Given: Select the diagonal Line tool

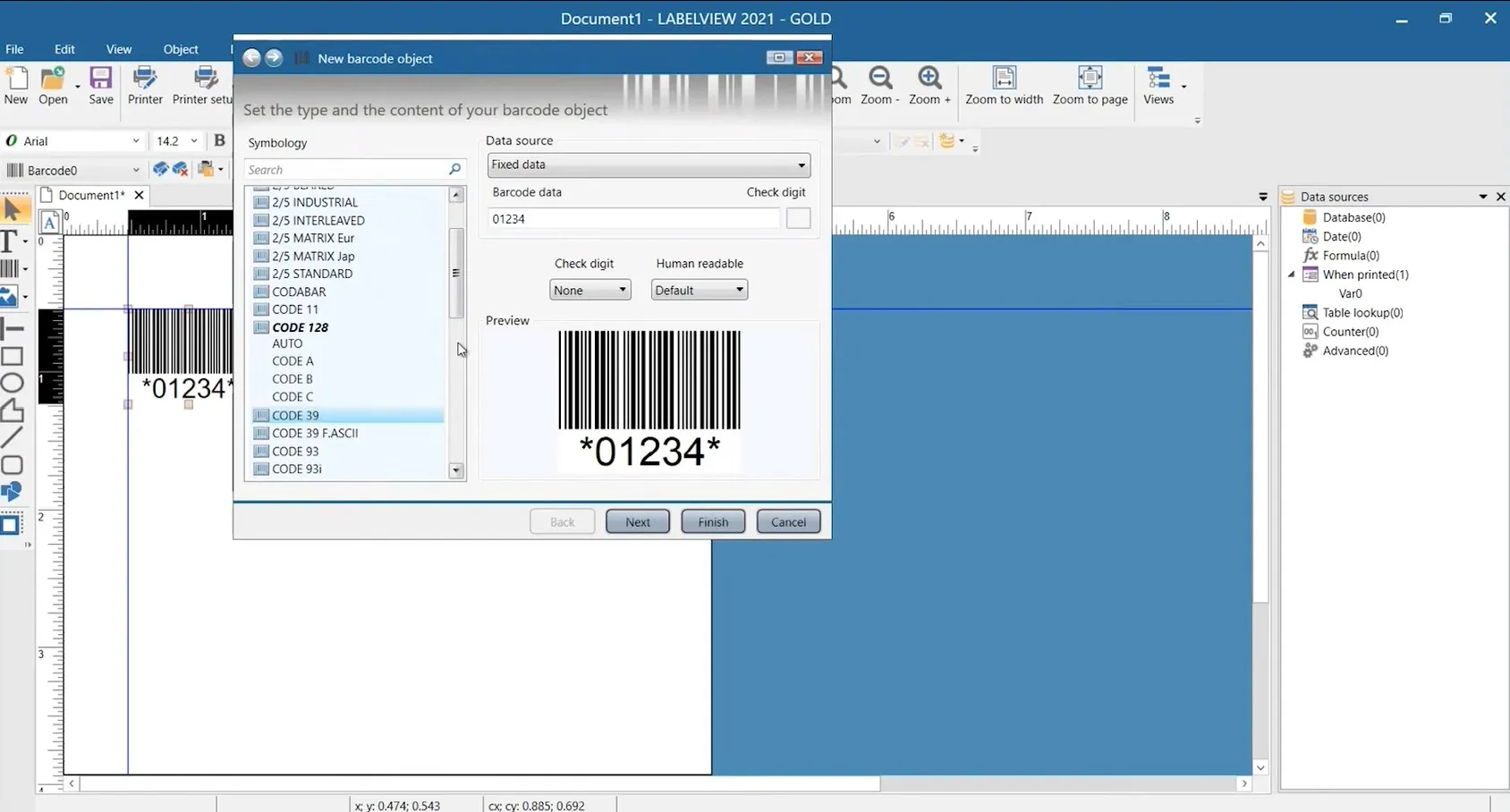Looking at the screenshot, I should click(12, 437).
